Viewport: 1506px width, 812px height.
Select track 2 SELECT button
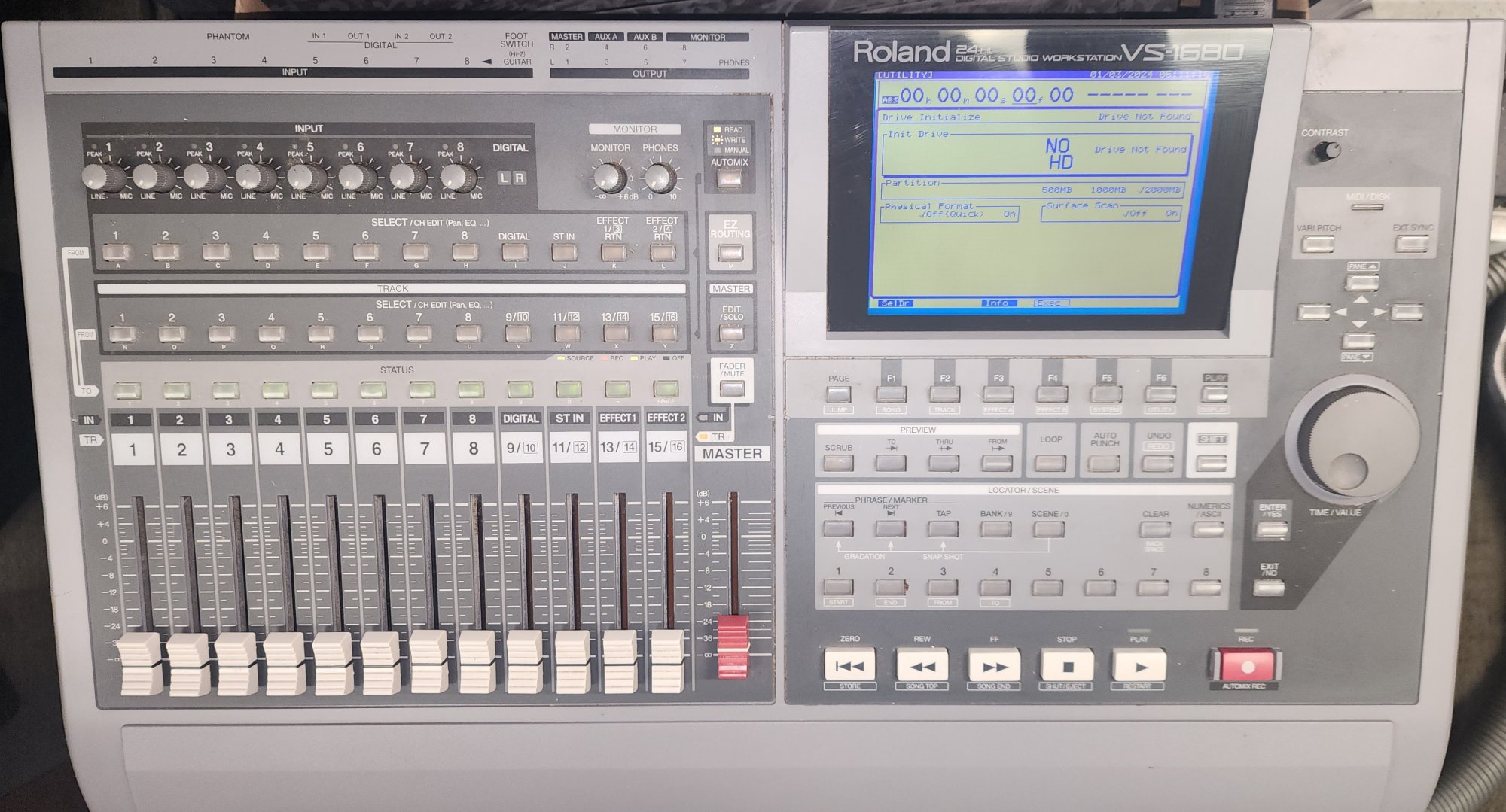pos(172,333)
